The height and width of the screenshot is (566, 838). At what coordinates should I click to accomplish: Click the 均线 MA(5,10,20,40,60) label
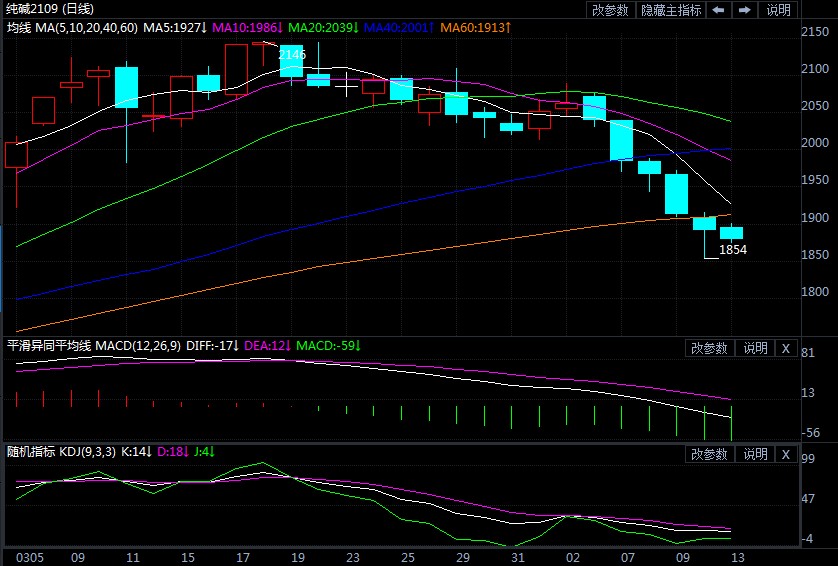[72, 27]
